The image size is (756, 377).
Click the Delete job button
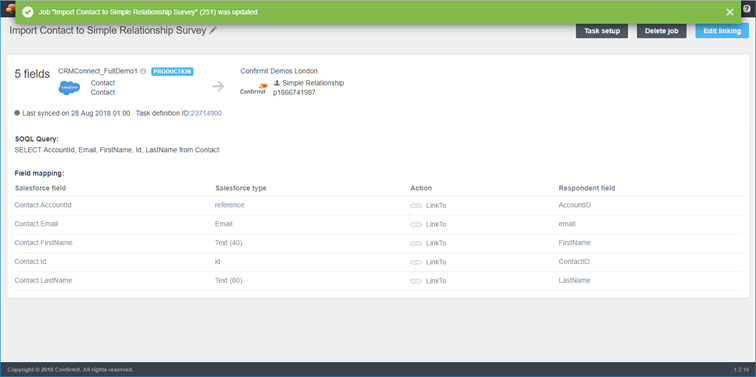662,31
